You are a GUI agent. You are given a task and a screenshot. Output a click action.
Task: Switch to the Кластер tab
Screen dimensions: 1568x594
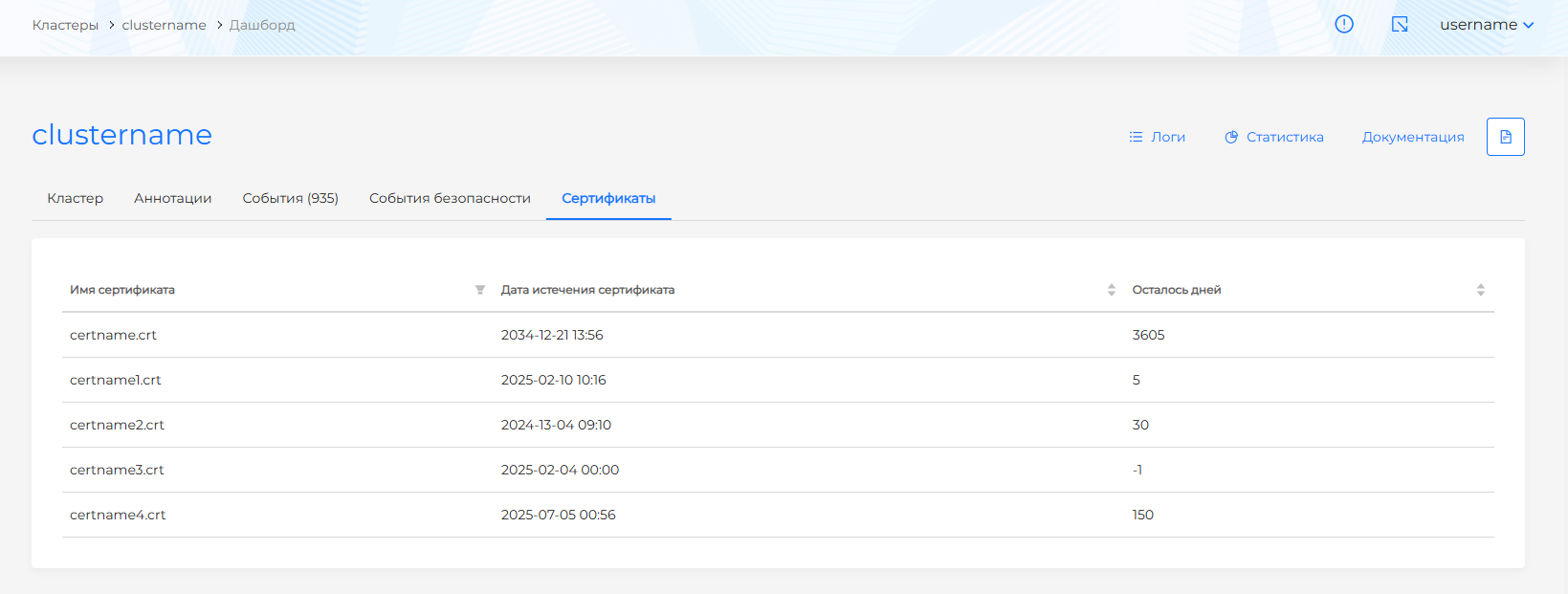76,198
